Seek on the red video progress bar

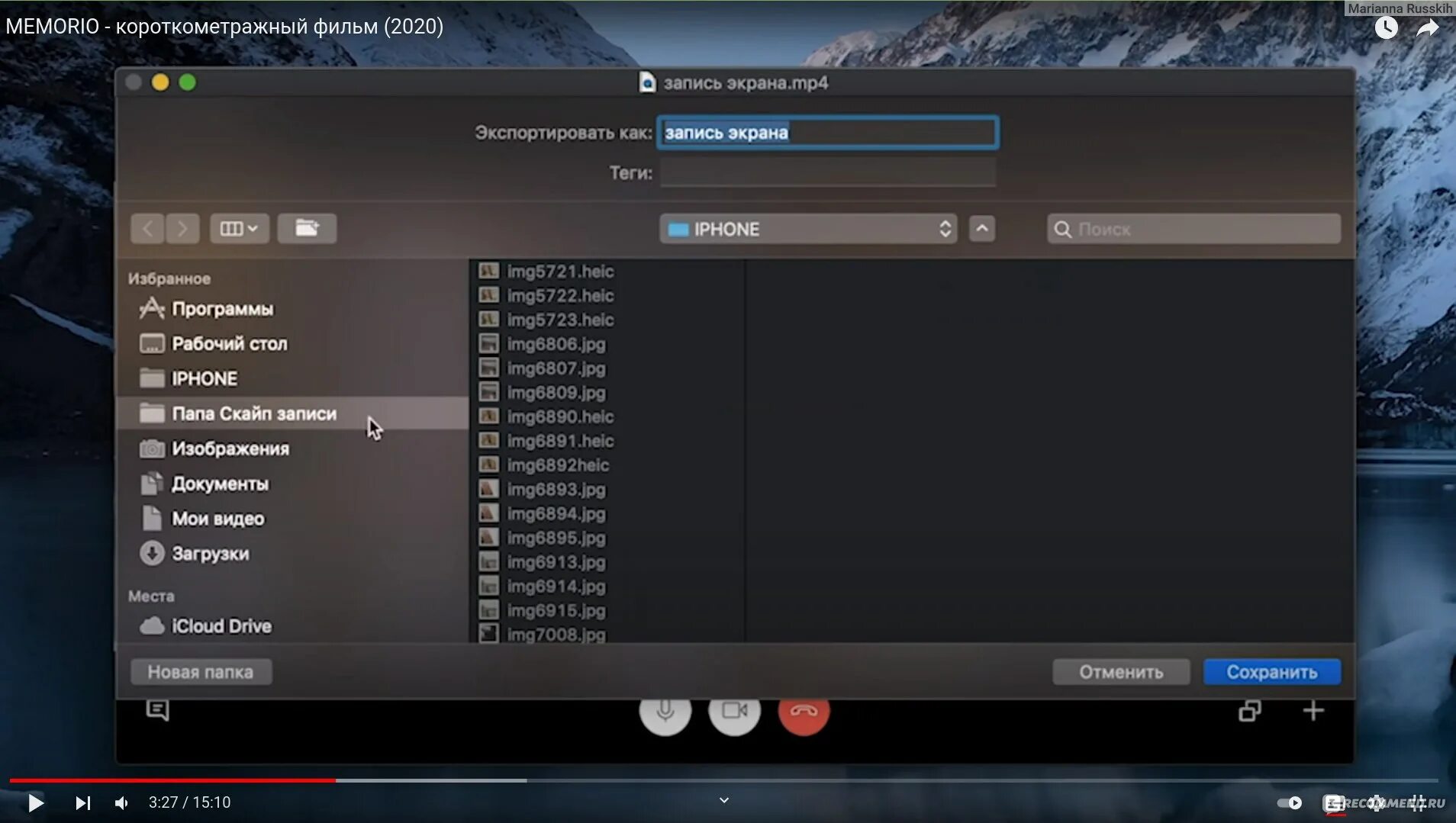click(x=172, y=780)
